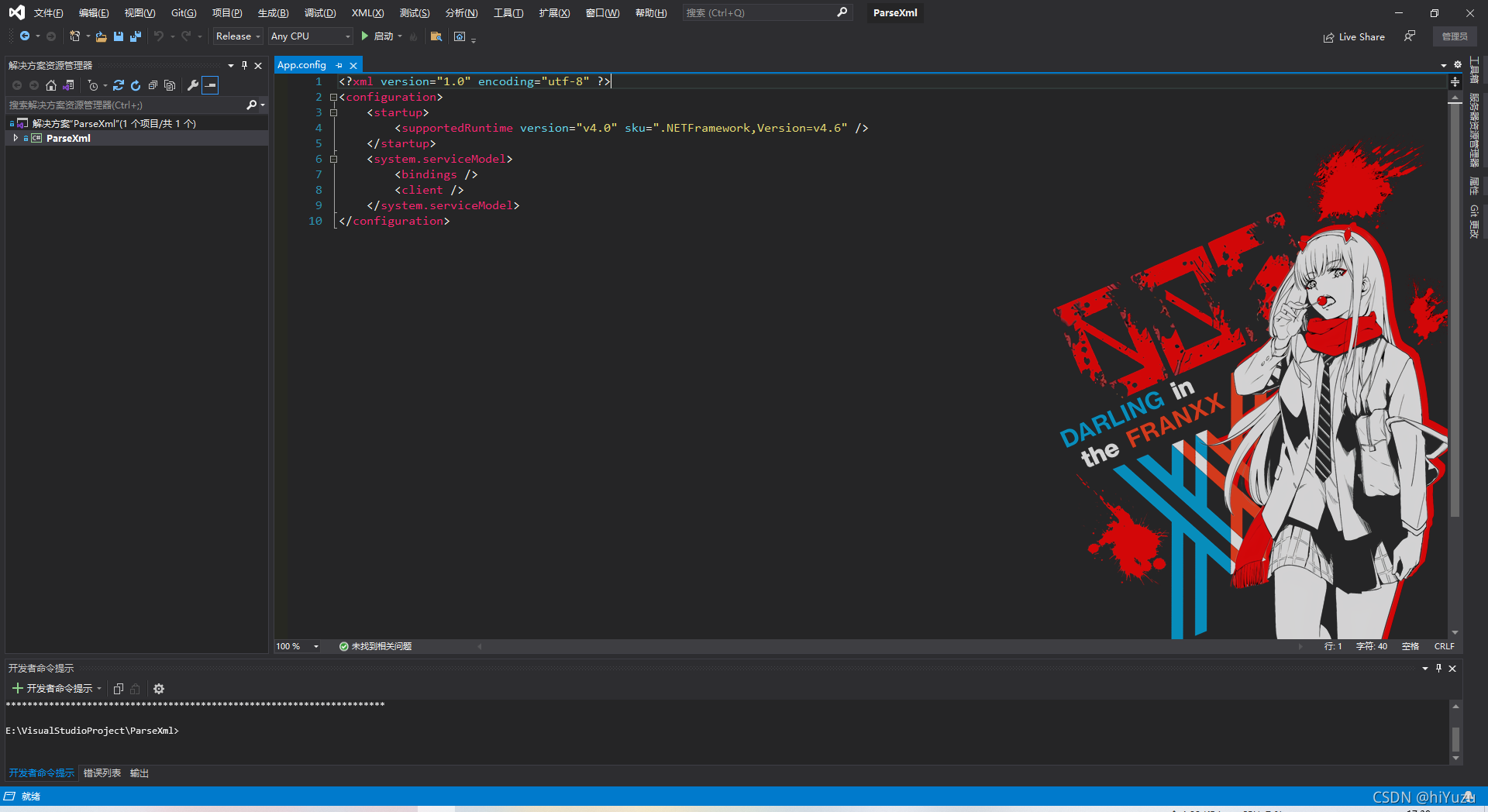Toggle auto-hide pin of Solution Explorer panel
Screen dimensions: 1488x812
point(244,66)
